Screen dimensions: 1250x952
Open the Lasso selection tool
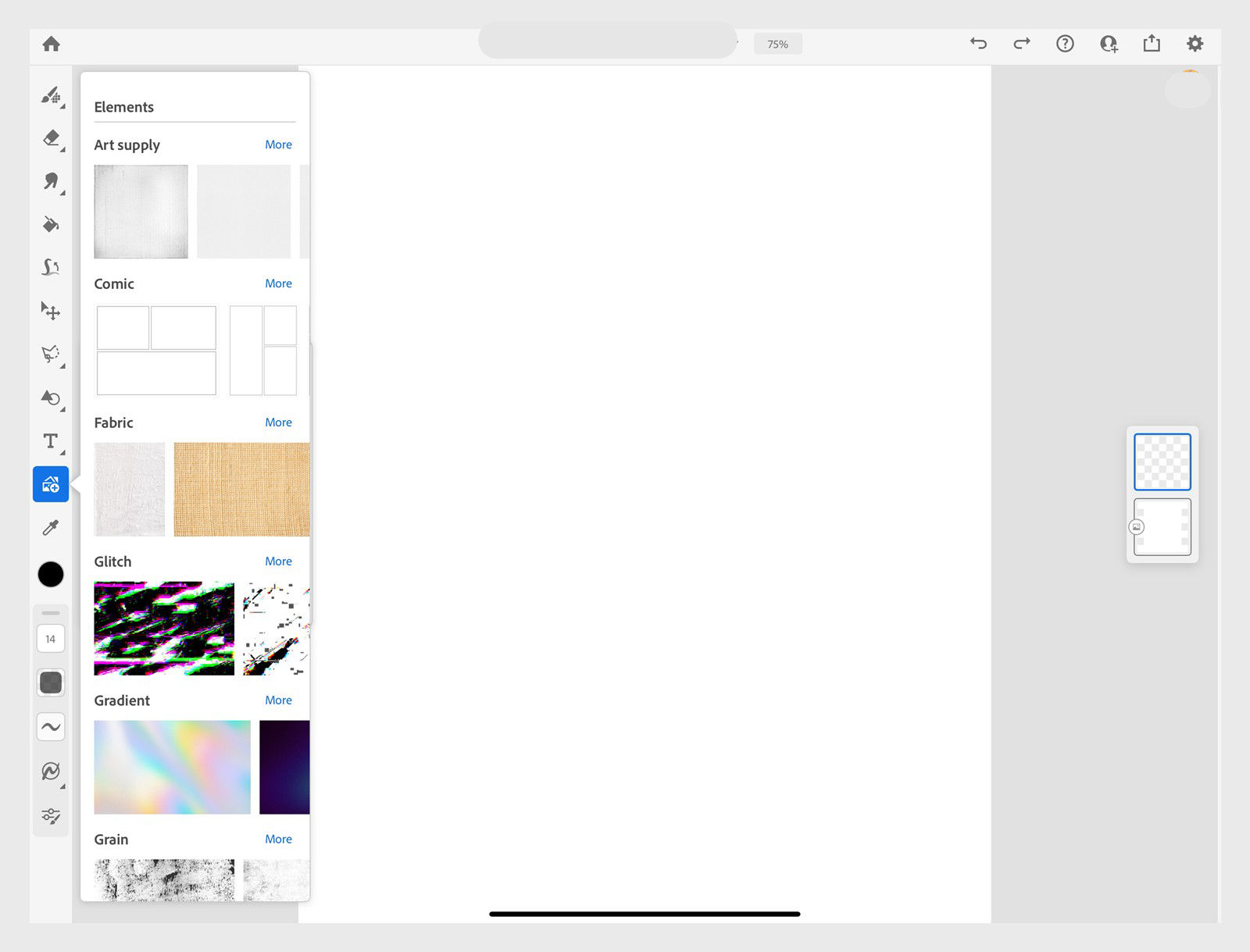tap(50, 354)
